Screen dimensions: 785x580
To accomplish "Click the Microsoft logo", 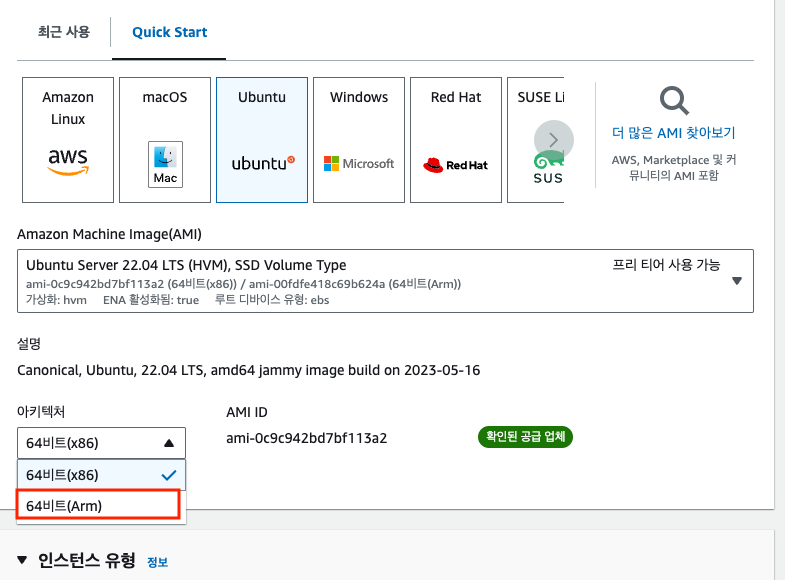I will pyautogui.click(x=359, y=164).
